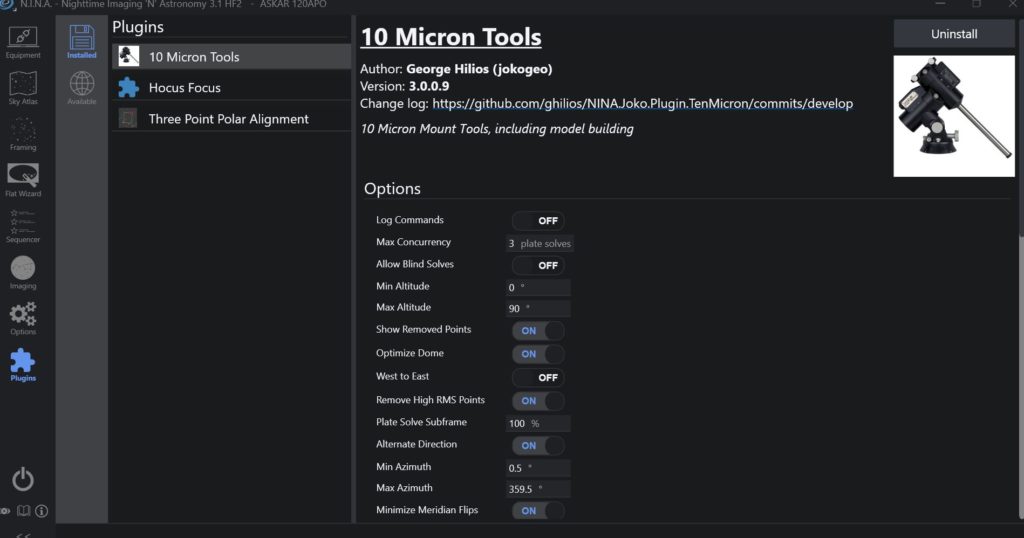
Task: Turn on Allow Blind Solves
Action: (x=538, y=265)
